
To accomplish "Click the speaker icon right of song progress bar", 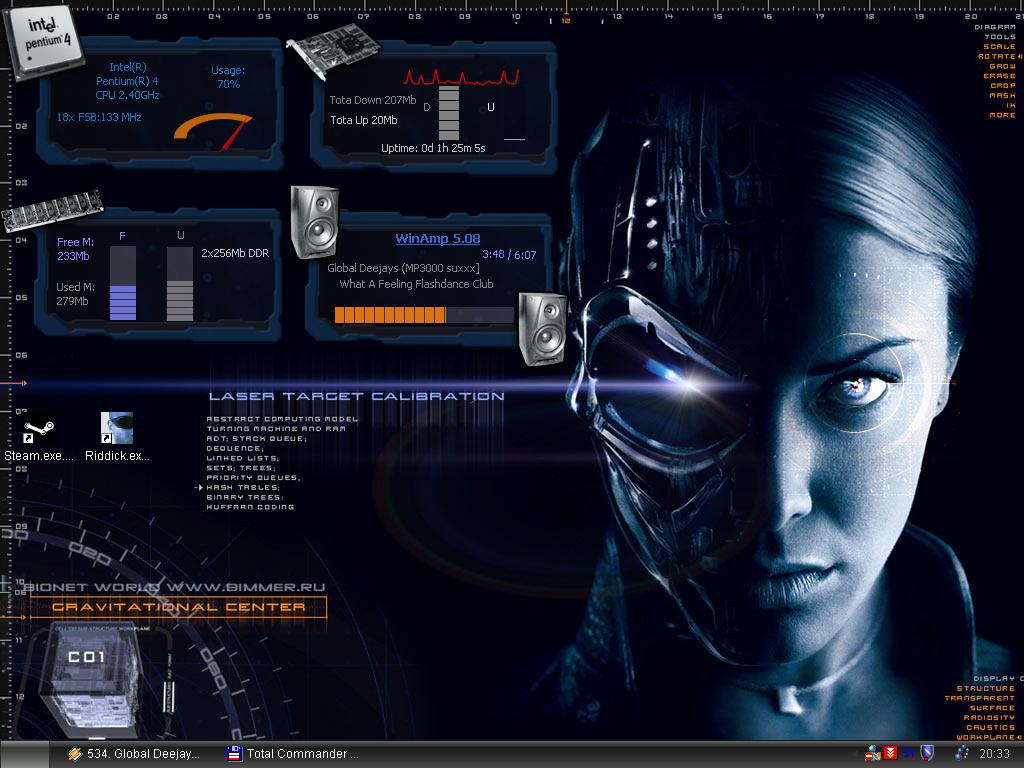I will [x=543, y=329].
